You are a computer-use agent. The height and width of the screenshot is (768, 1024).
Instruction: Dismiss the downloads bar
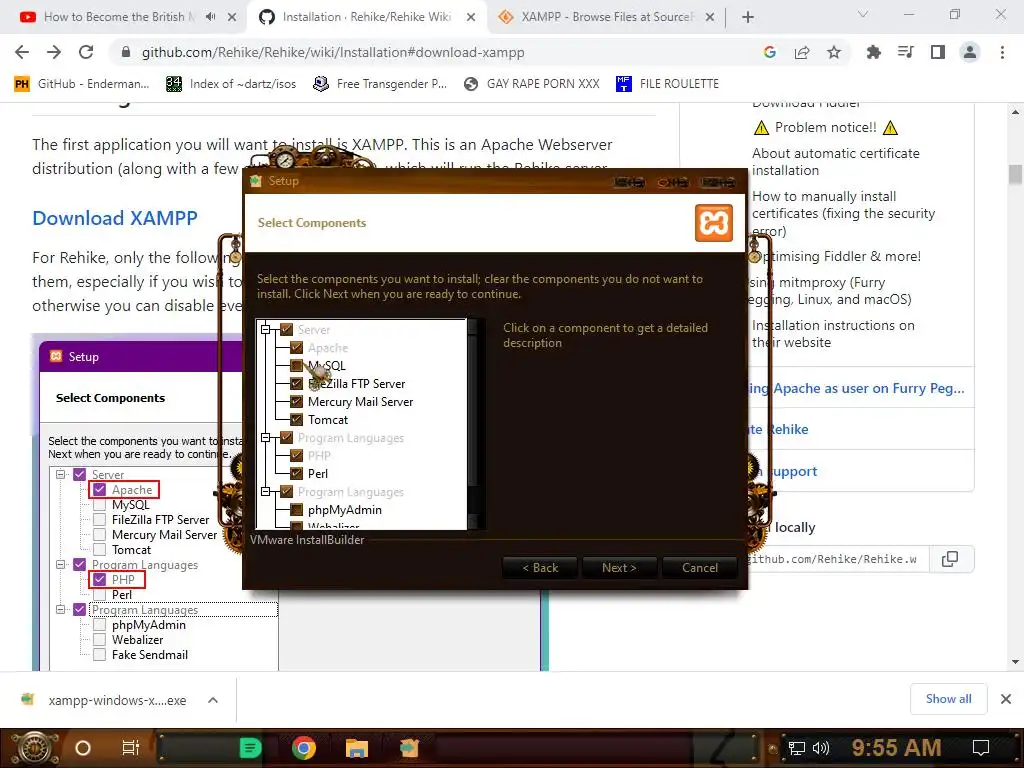click(1006, 699)
